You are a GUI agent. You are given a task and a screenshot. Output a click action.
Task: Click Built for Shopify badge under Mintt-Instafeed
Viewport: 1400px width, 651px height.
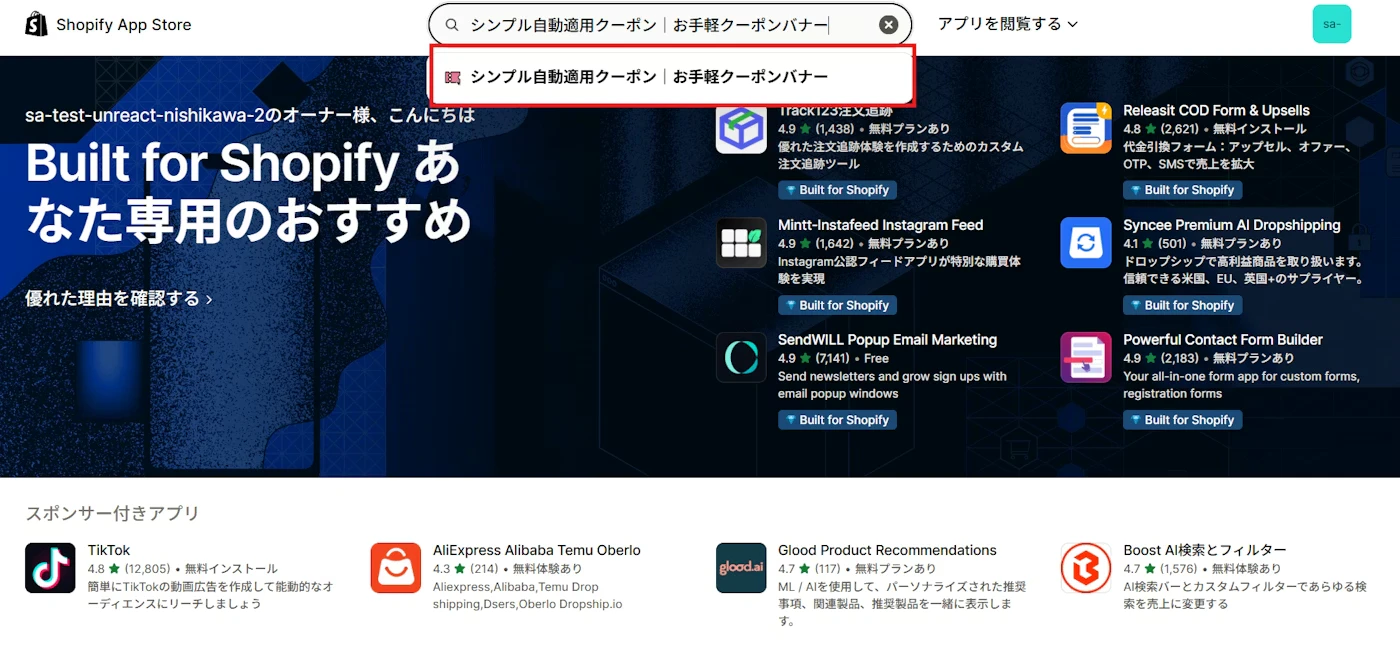[837, 305]
